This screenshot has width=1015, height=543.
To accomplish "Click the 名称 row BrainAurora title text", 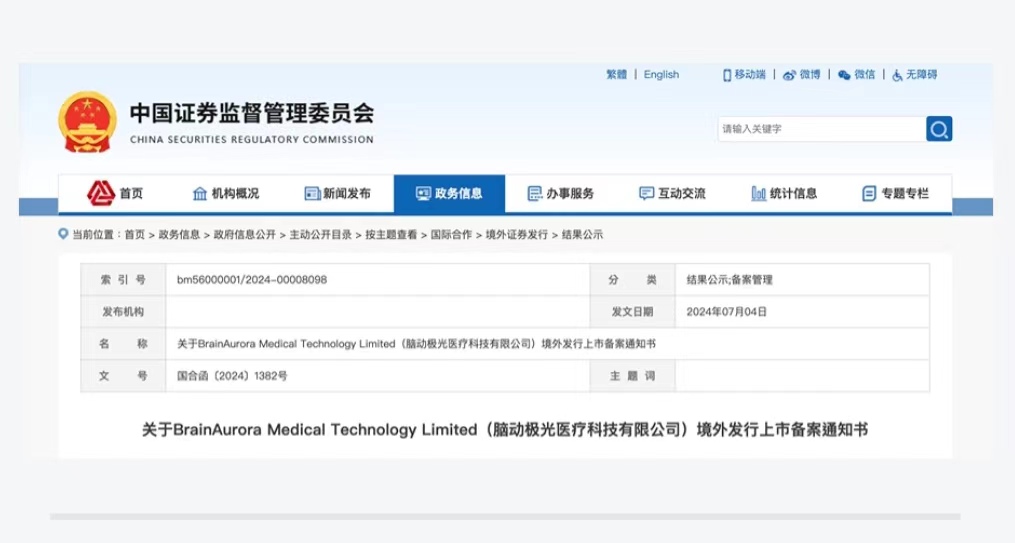I will pyautogui.click(x=416, y=344).
